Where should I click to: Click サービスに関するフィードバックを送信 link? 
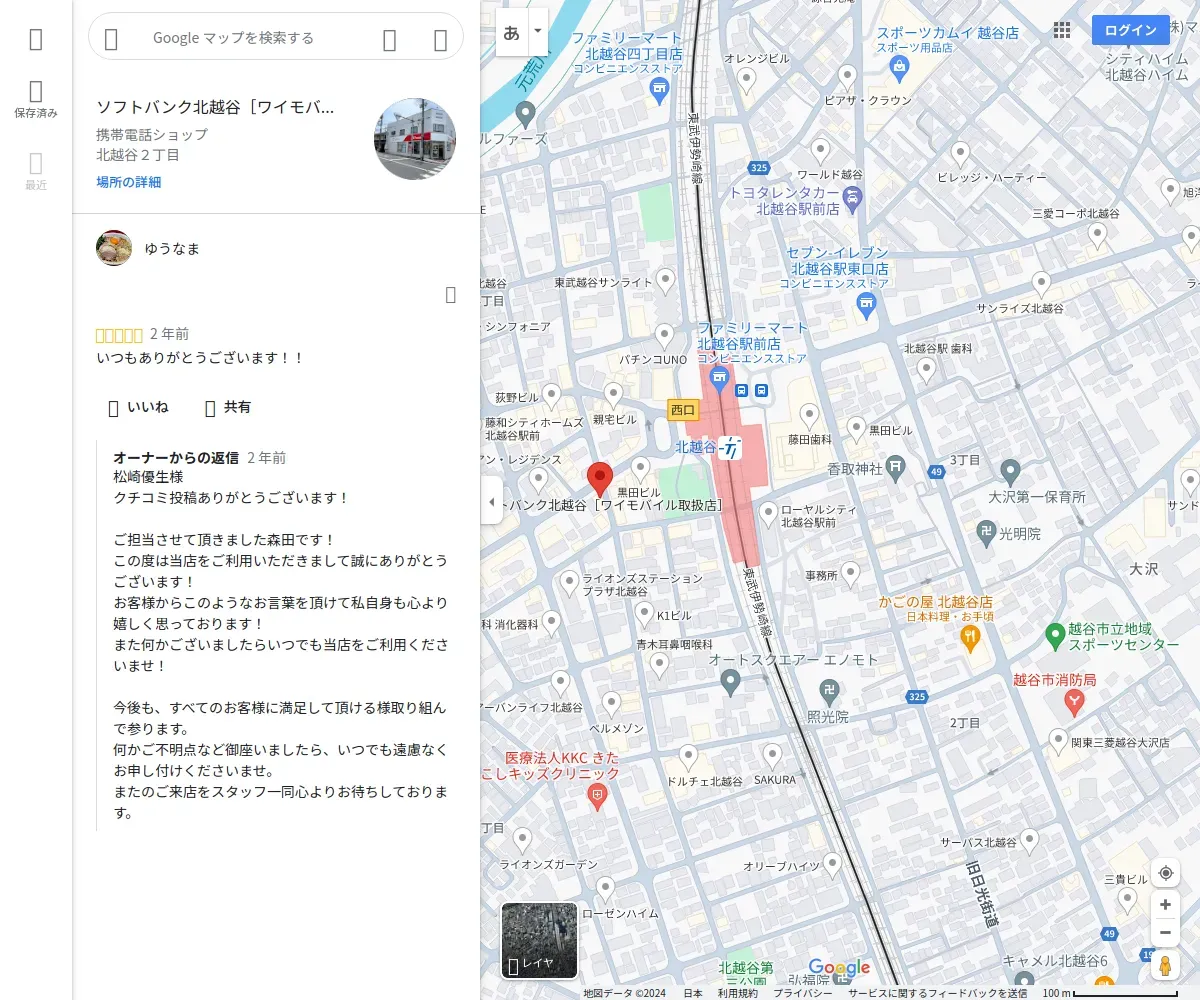tap(938, 993)
